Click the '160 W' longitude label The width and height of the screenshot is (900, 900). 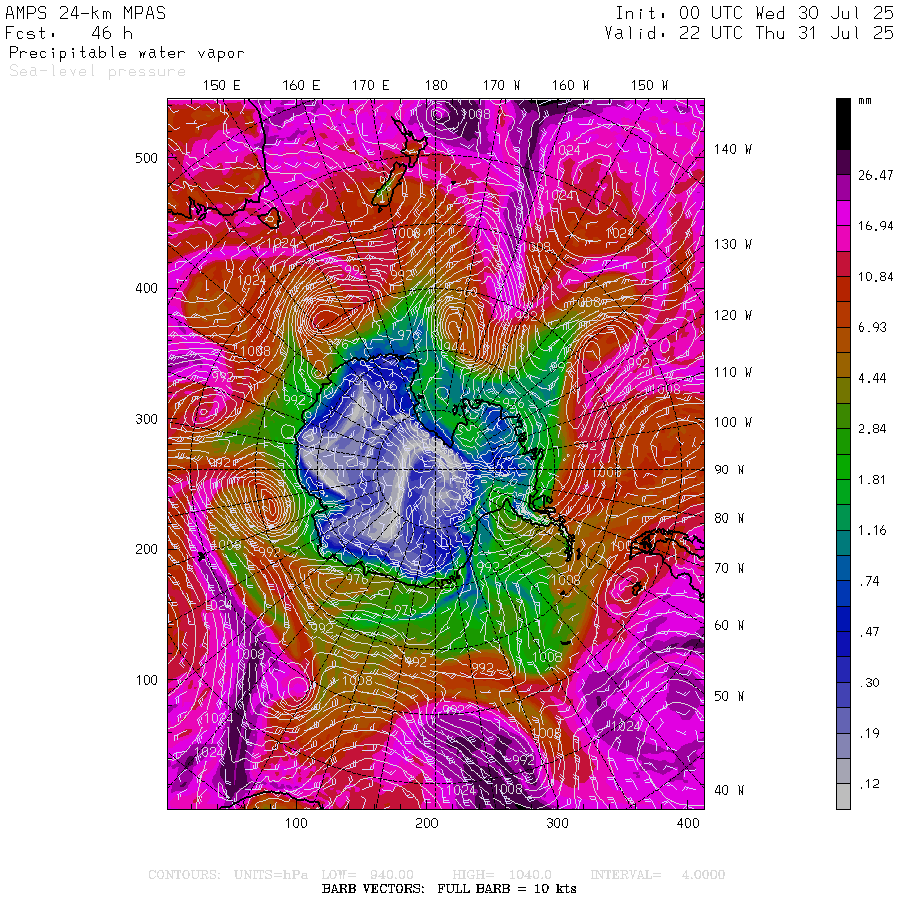[570, 86]
